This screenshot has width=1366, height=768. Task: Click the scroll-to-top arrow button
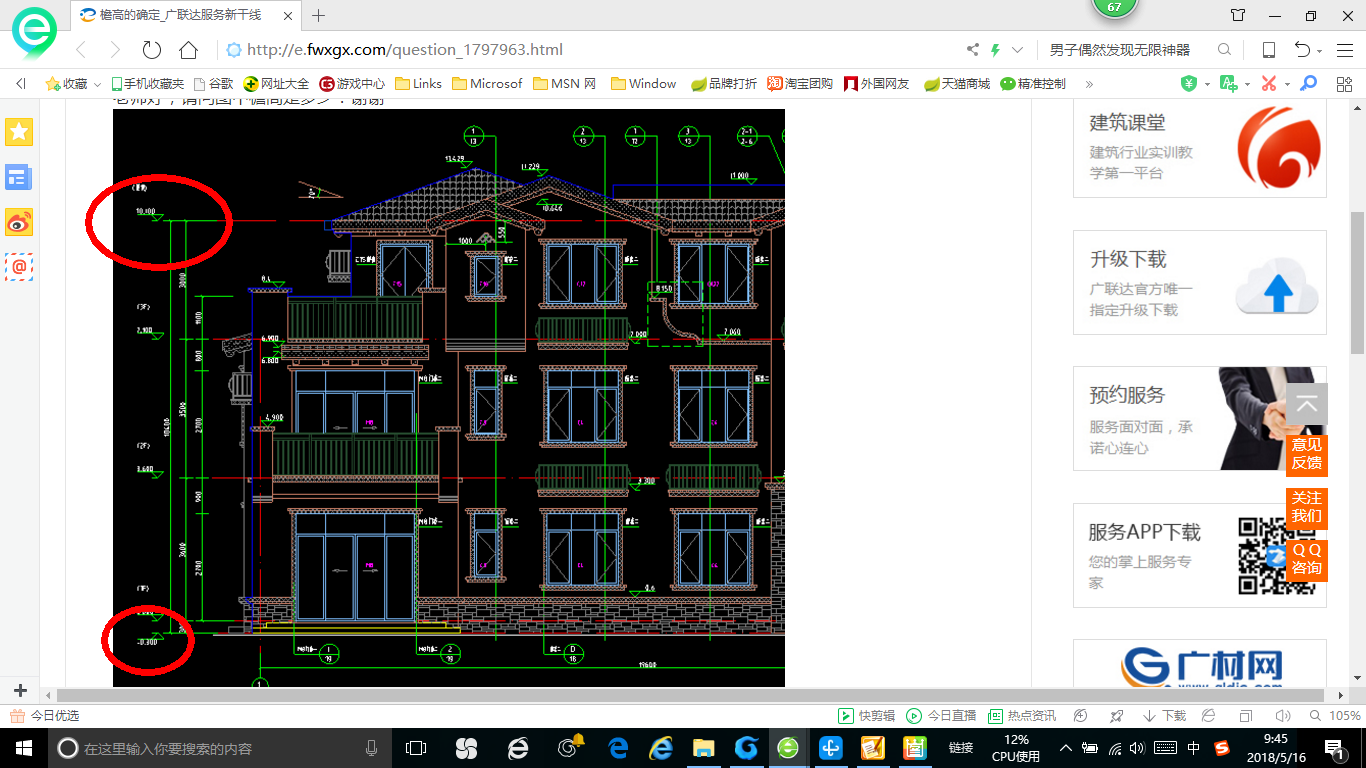tap(1307, 404)
